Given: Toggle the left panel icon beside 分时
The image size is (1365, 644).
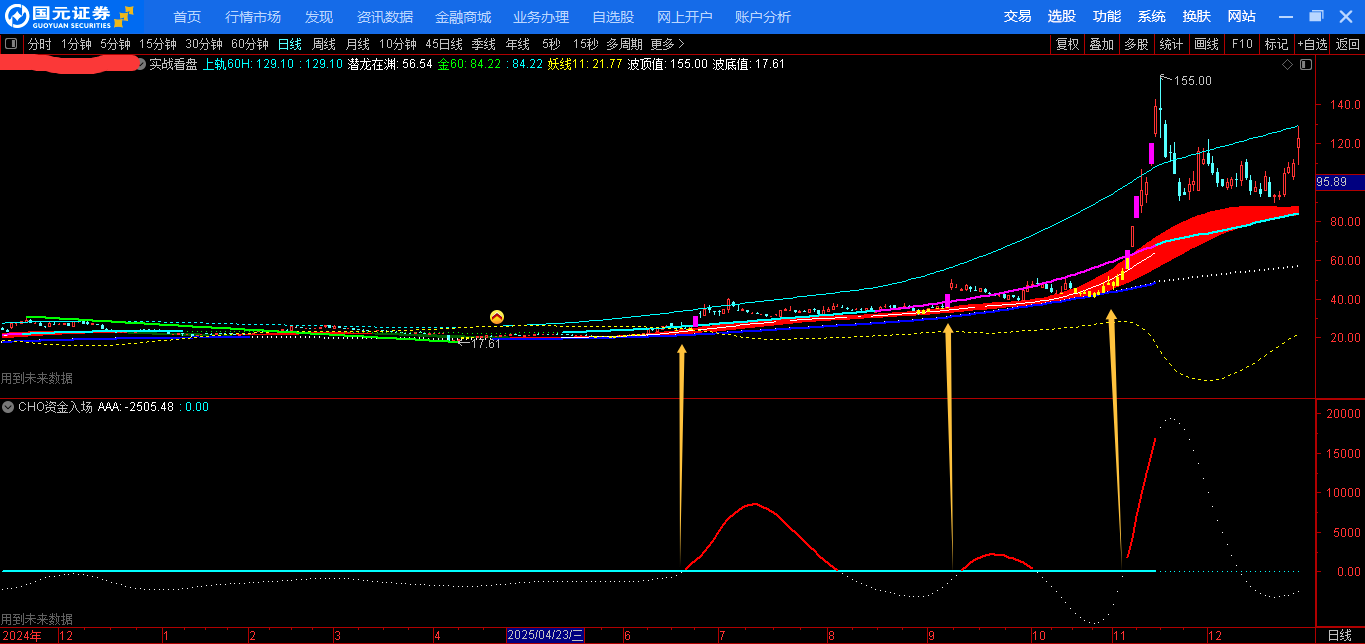Looking at the screenshot, I should point(11,44).
